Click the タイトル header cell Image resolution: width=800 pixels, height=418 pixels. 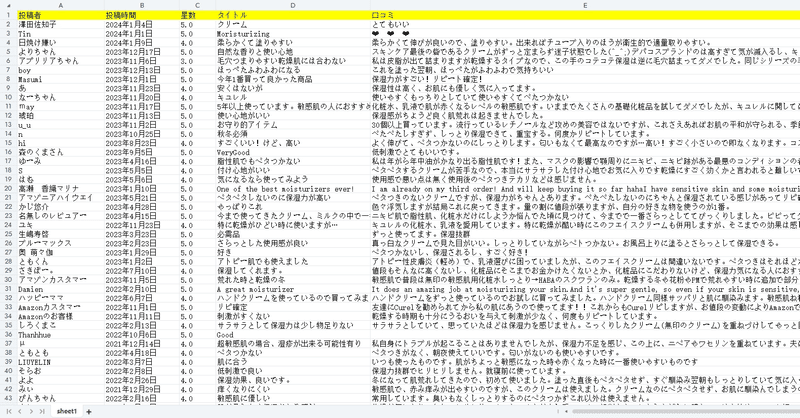pyautogui.click(x=293, y=15)
